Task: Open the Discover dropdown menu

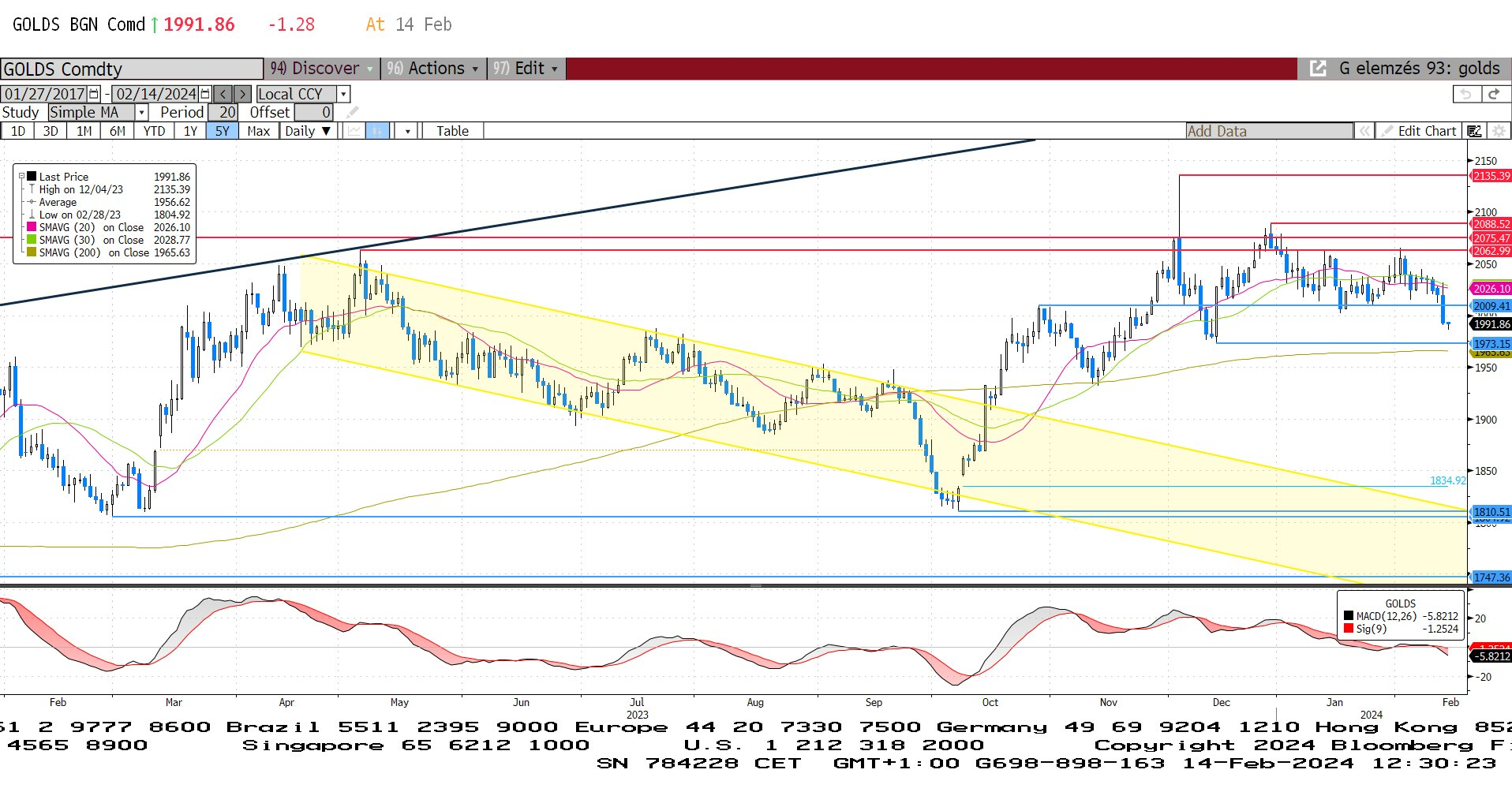Action: [x=321, y=69]
